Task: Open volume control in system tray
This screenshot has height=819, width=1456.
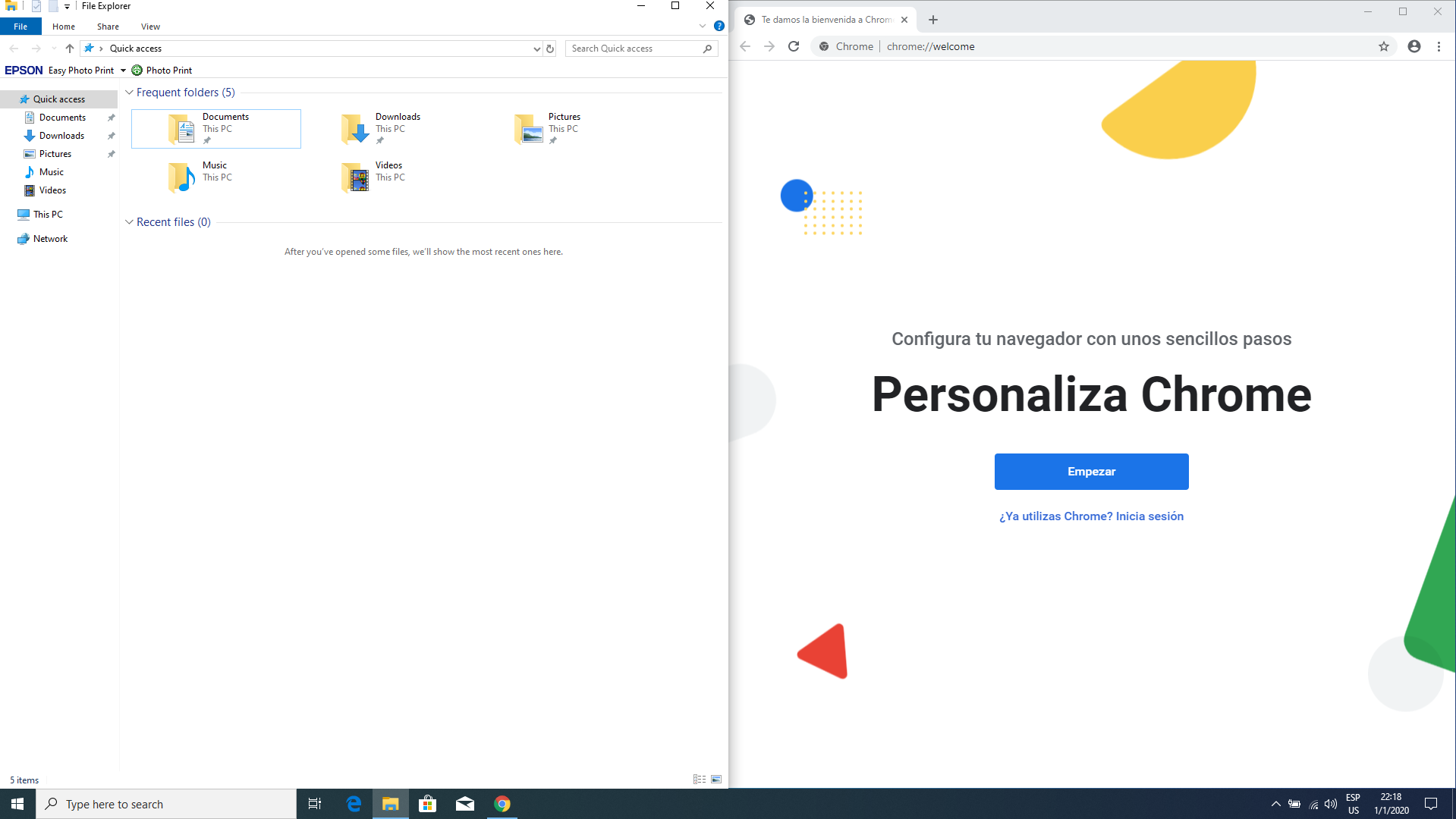Action: click(x=1331, y=804)
